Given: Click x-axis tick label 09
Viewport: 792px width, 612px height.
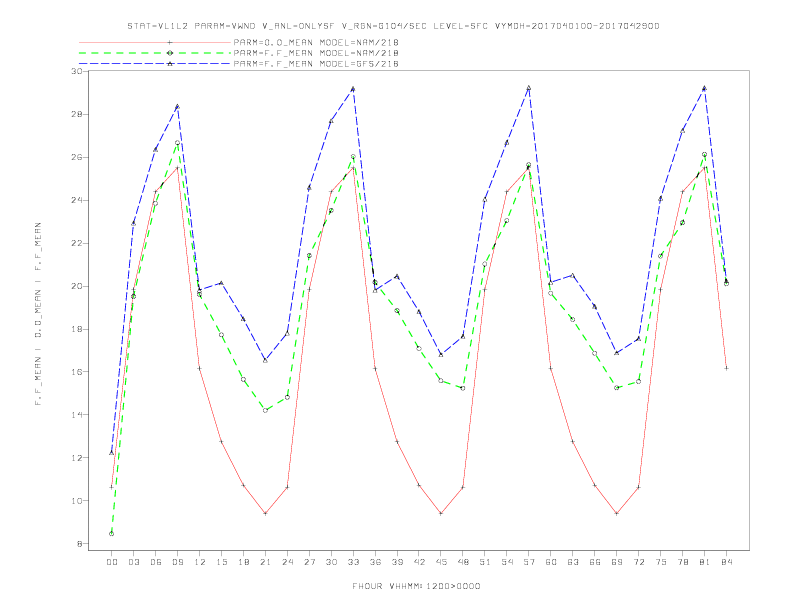Looking at the screenshot, I should click(177, 562).
